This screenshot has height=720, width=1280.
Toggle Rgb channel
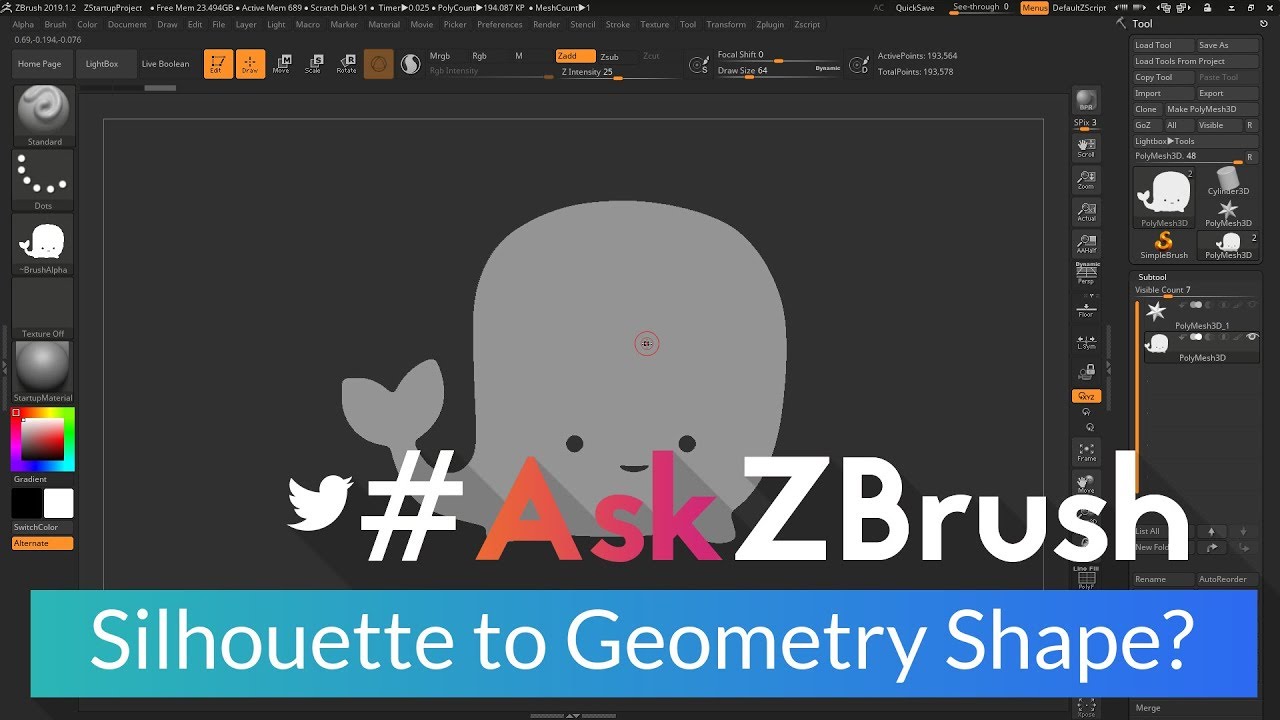[479, 56]
